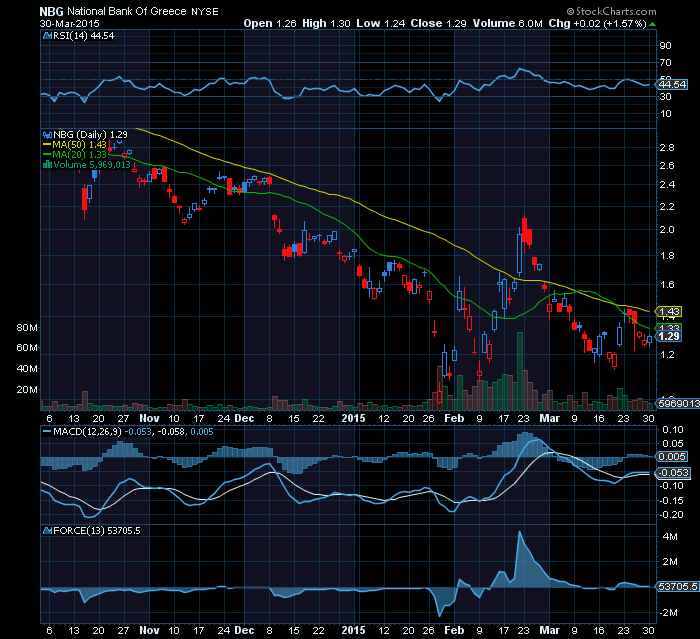The width and height of the screenshot is (700, 639).
Task: Click the Mar label on price date axis
Action: click(550, 418)
